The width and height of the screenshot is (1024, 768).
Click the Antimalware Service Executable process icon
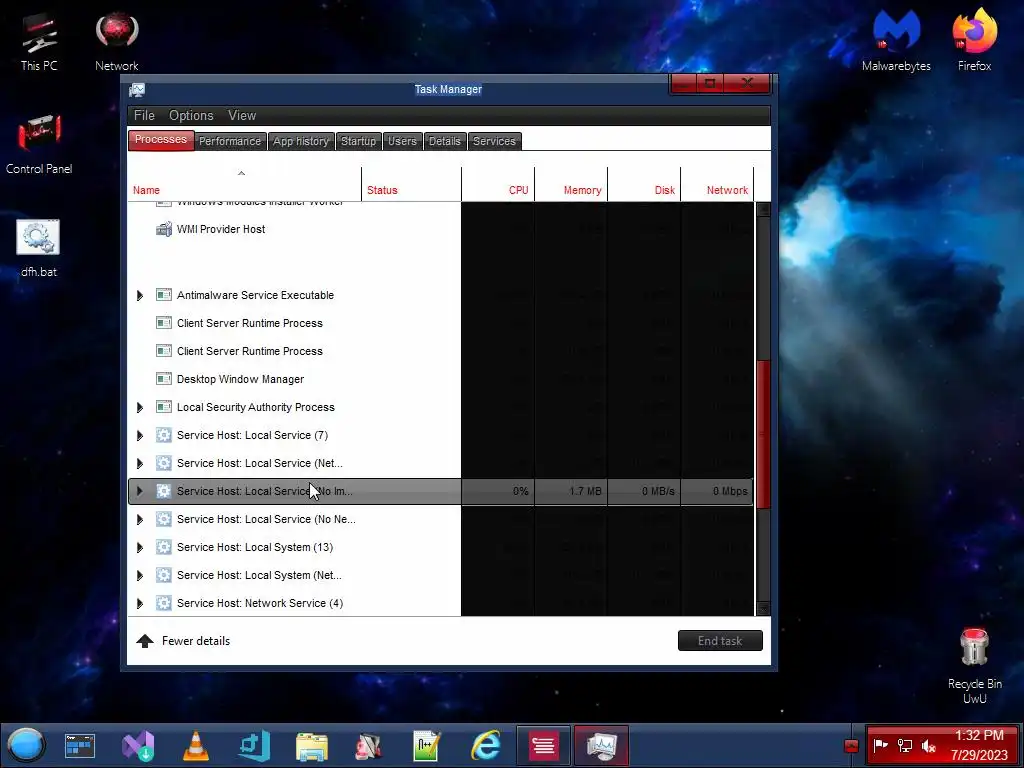coord(164,295)
